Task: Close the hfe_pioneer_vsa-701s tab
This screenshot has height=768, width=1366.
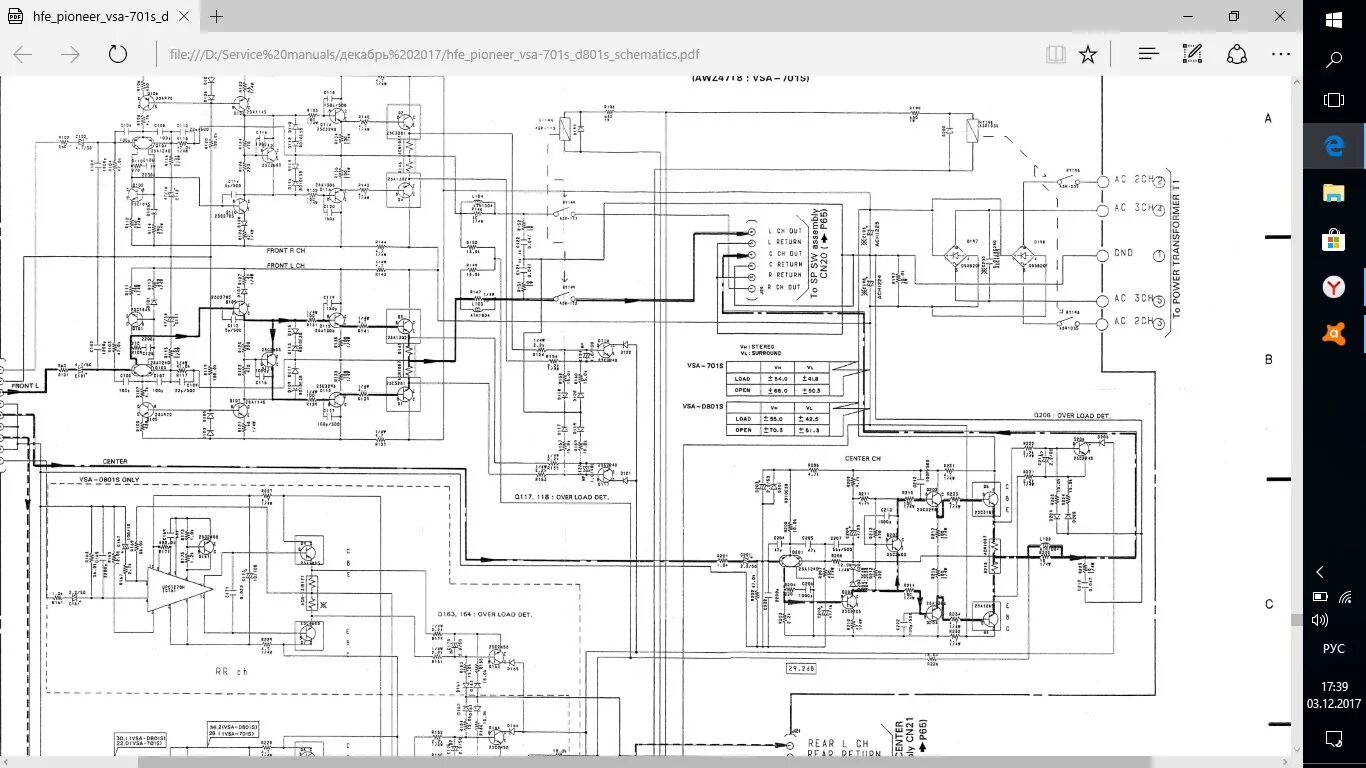Action: pyautogui.click(x=185, y=16)
